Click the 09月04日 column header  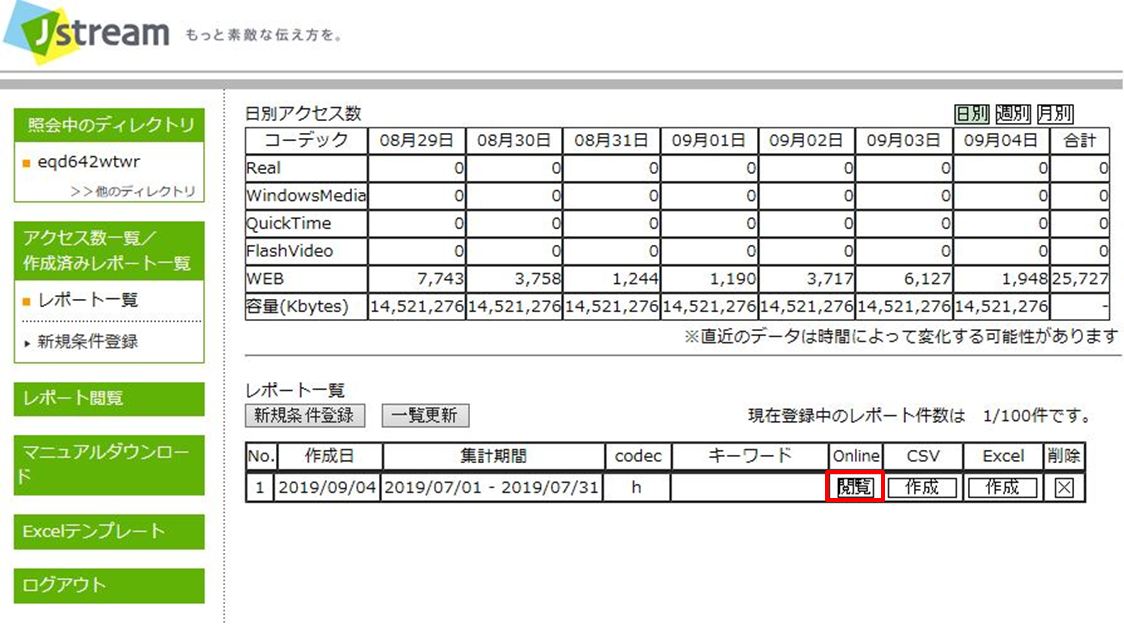(1001, 140)
